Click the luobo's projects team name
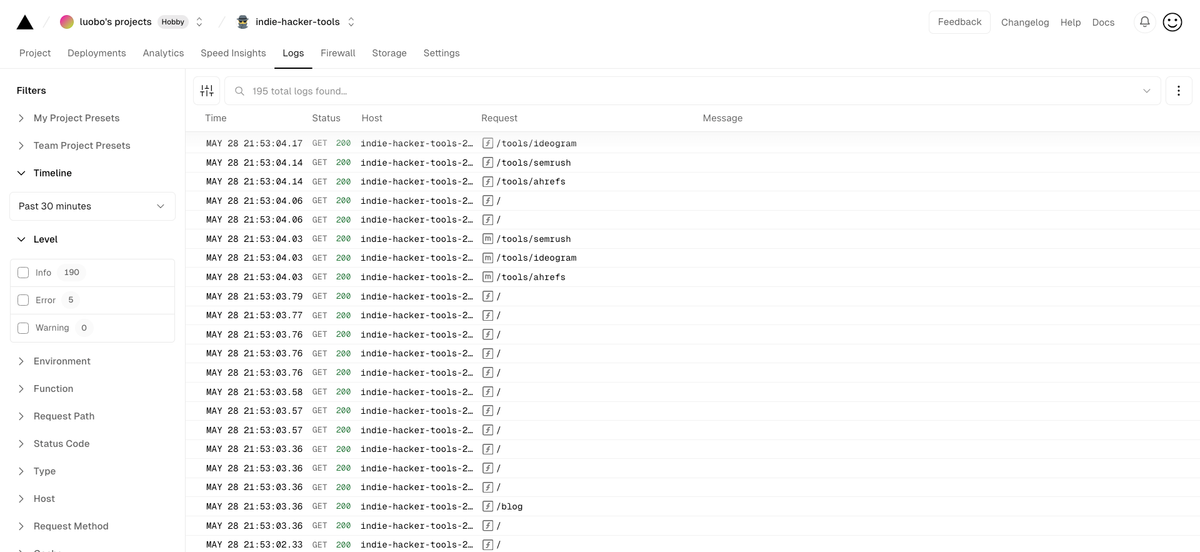1200x552 pixels. point(116,22)
